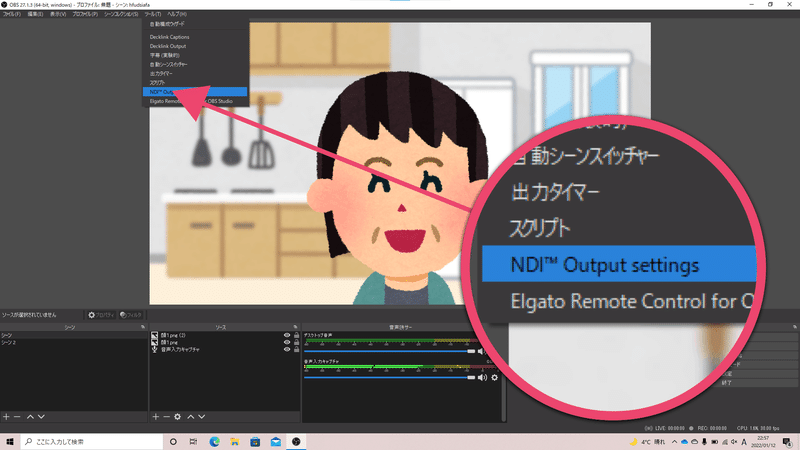Remove selected scene with minus icon
The width and height of the screenshot is (800, 450).
17,417
